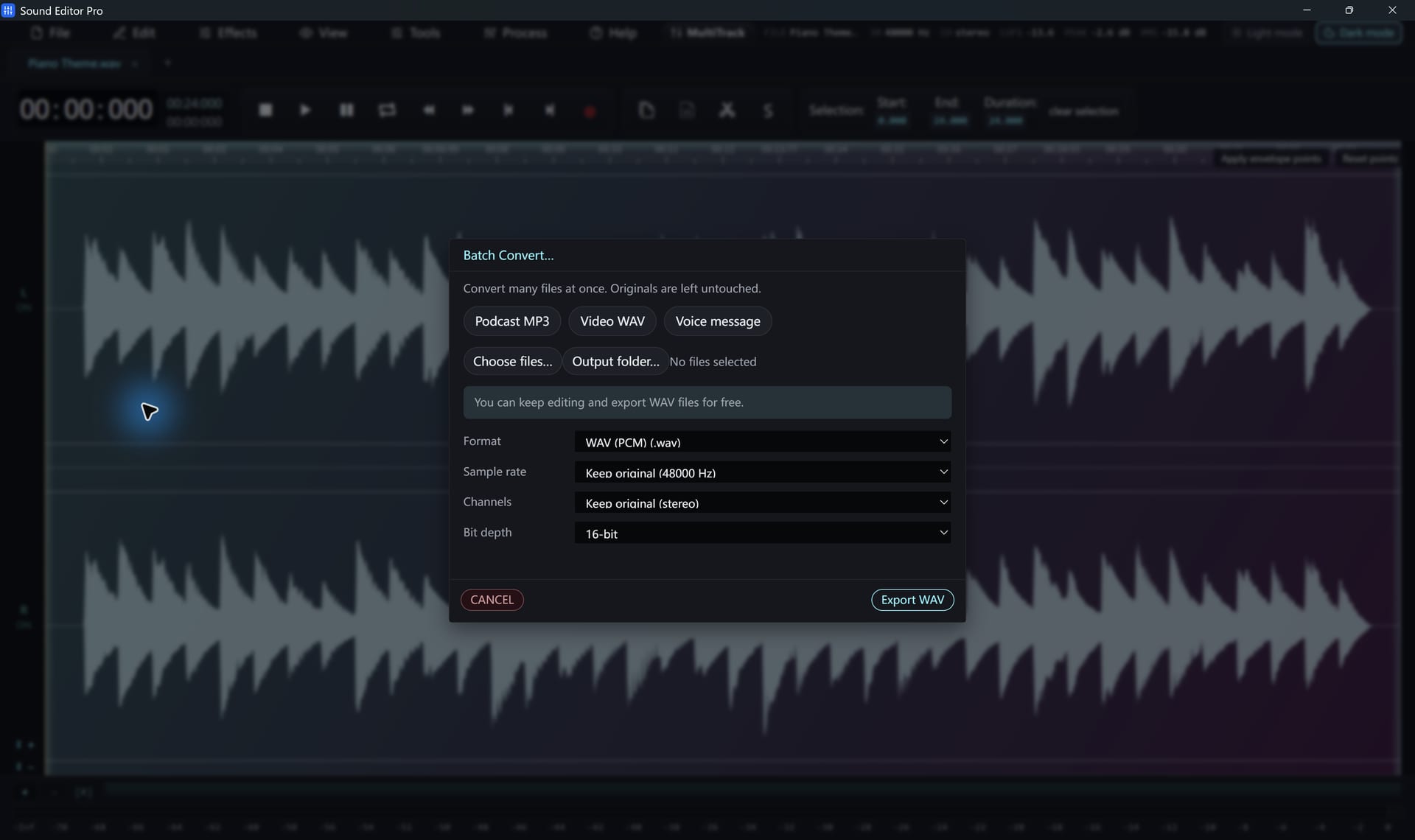Click Choose files... in Batch Convert

pos(512,361)
